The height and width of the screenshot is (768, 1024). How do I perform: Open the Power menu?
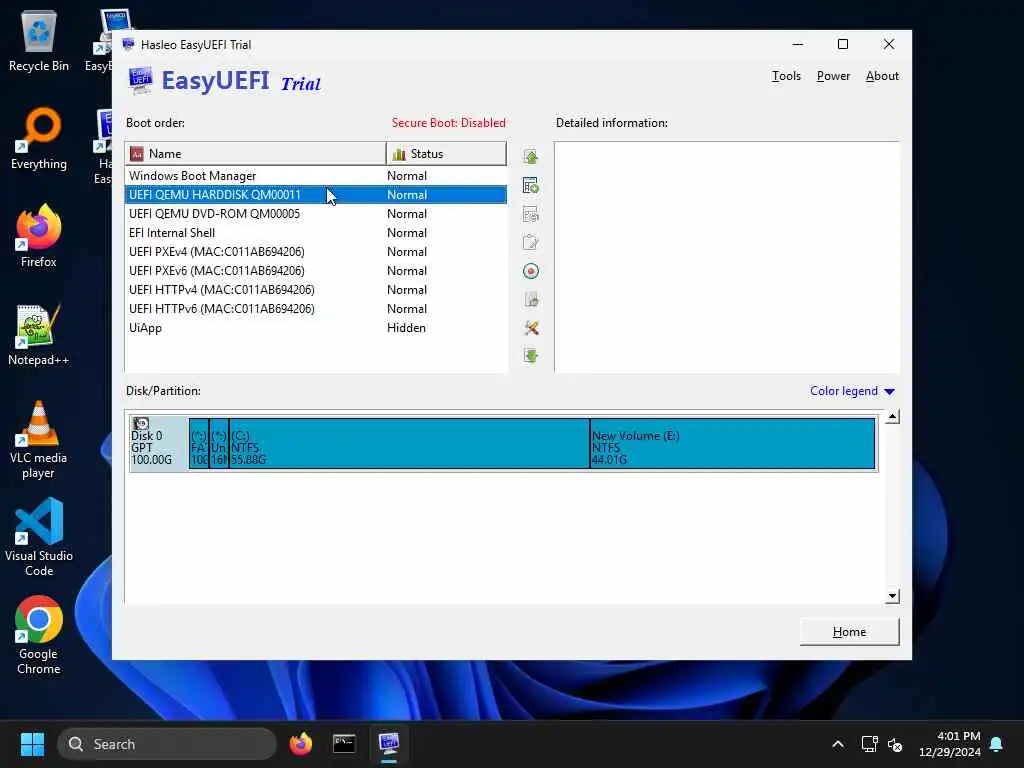point(833,76)
